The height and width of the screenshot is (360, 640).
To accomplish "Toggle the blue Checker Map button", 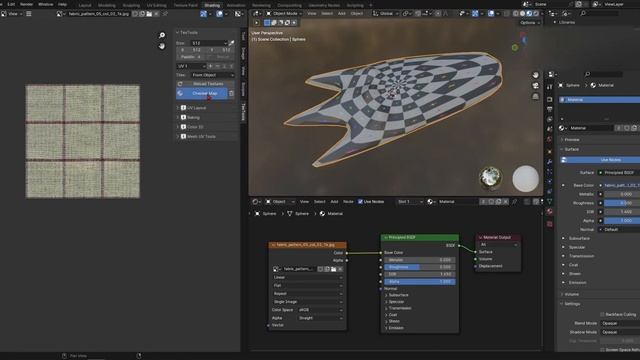I will (202, 93).
